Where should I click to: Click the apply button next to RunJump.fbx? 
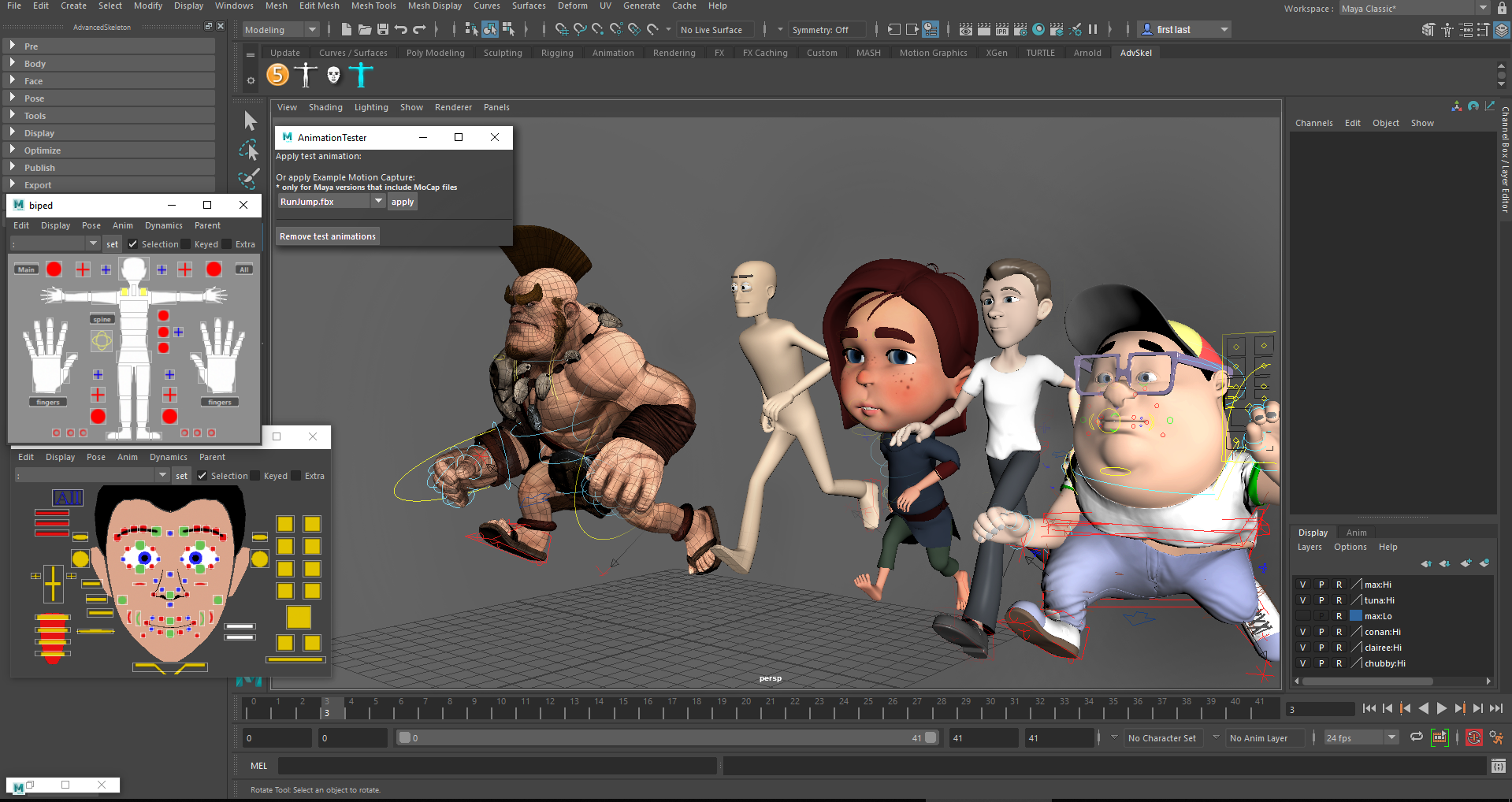[x=403, y=202]
